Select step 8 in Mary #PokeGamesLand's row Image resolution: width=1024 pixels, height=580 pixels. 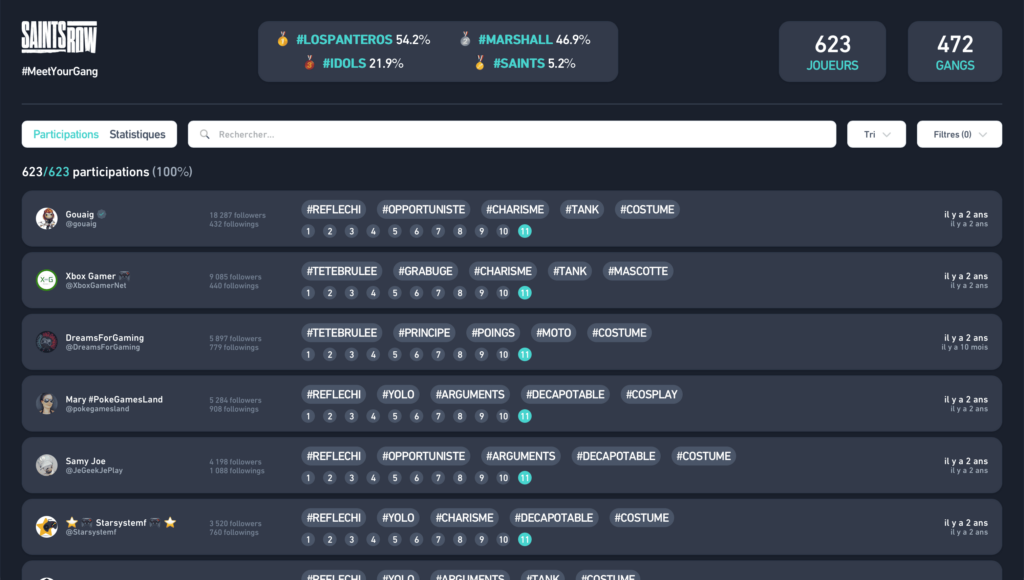click(x=460, y=416)
